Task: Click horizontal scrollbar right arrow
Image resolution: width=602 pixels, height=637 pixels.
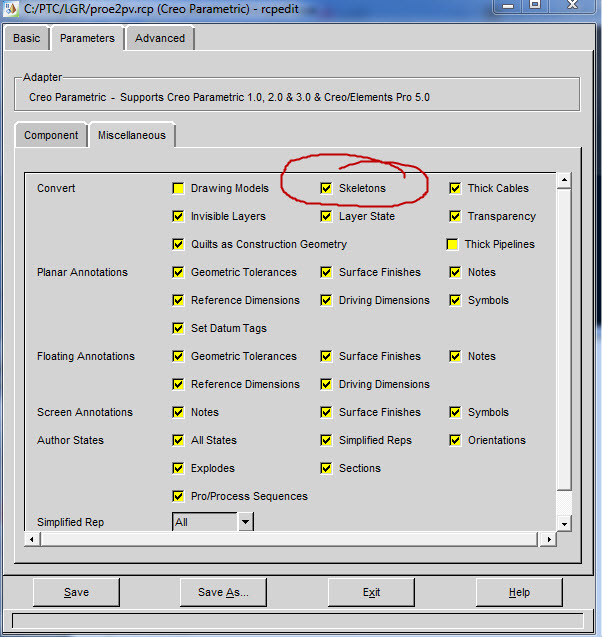Action: (x=549, y=540)
